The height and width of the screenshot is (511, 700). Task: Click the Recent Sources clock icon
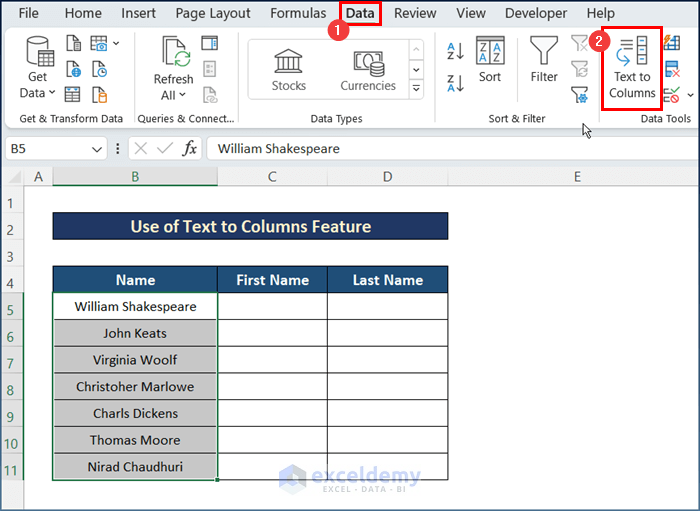[99, 69]
